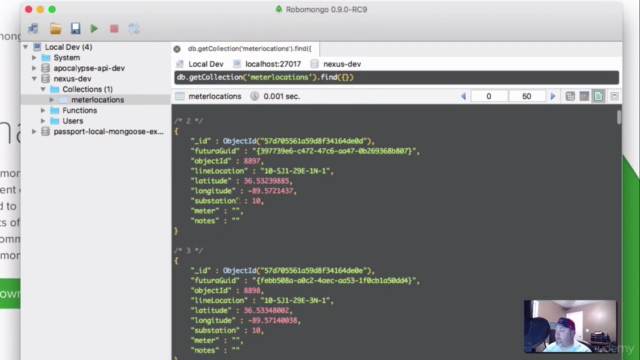Click the Local Dev connection label
Viewport: 640px width, 360px height.
206,64
